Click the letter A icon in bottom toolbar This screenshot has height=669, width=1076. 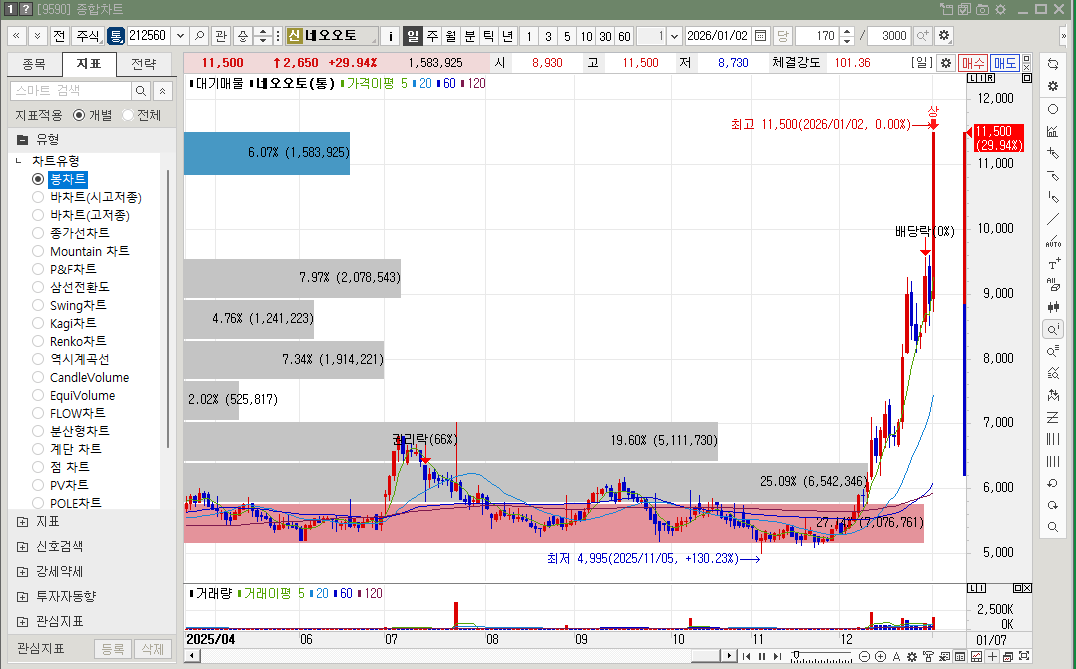point(896,657)
